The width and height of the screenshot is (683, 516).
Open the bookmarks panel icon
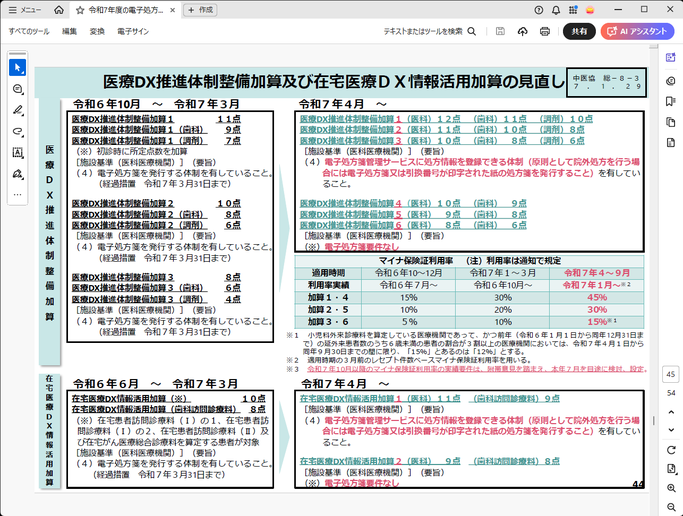671,101
